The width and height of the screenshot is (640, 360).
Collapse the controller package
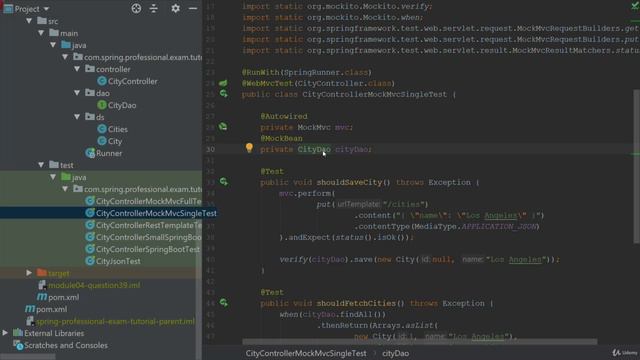click(x=77, y=69)
